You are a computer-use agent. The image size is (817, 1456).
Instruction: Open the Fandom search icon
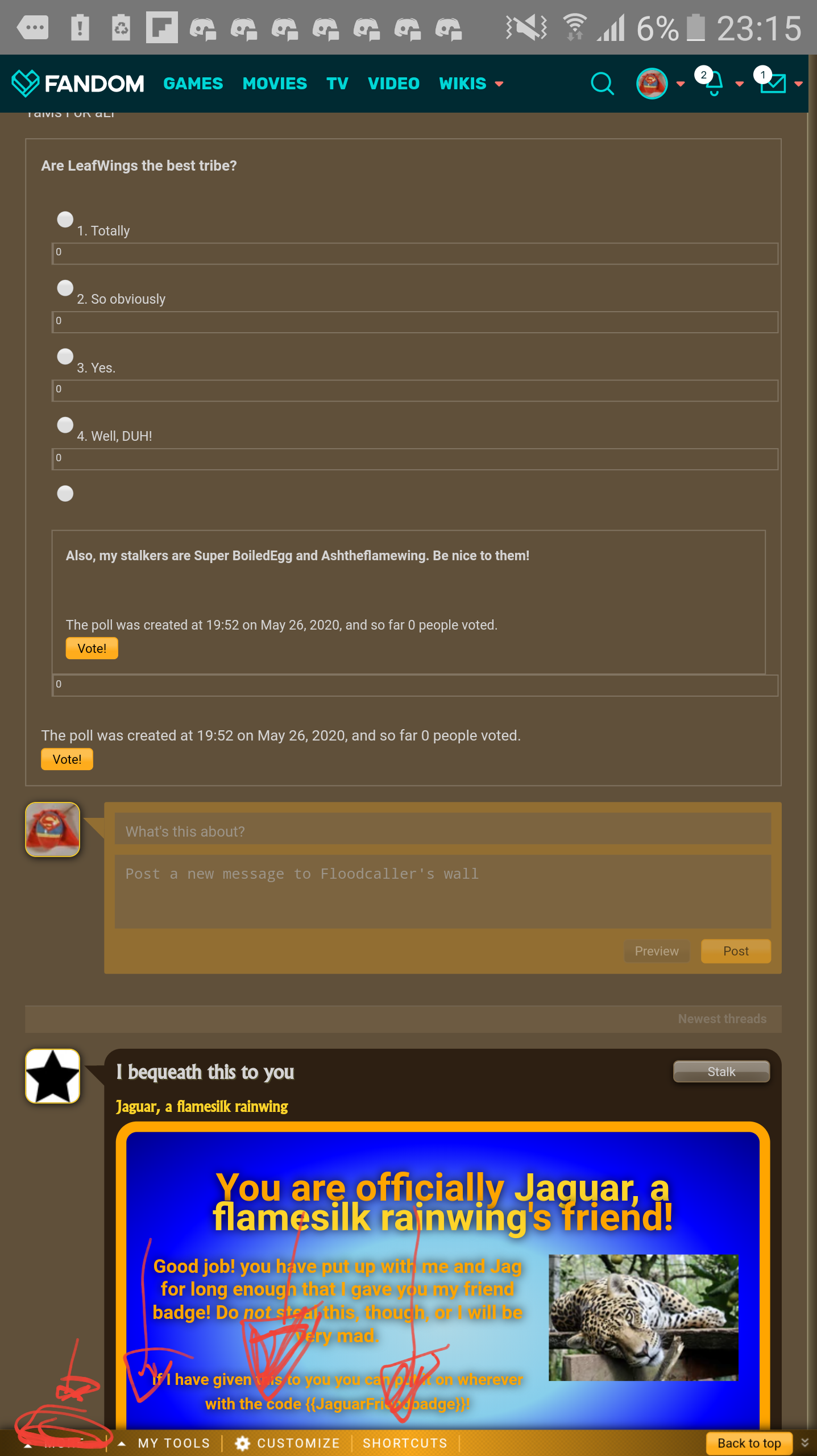(x=602, y=84)
